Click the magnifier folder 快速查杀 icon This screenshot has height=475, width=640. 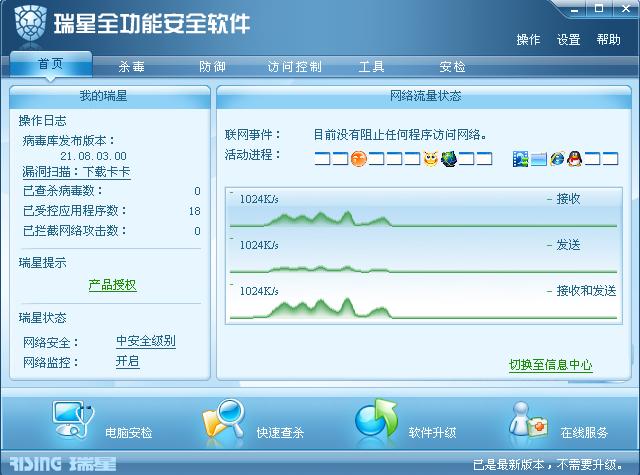coord(224,420)
